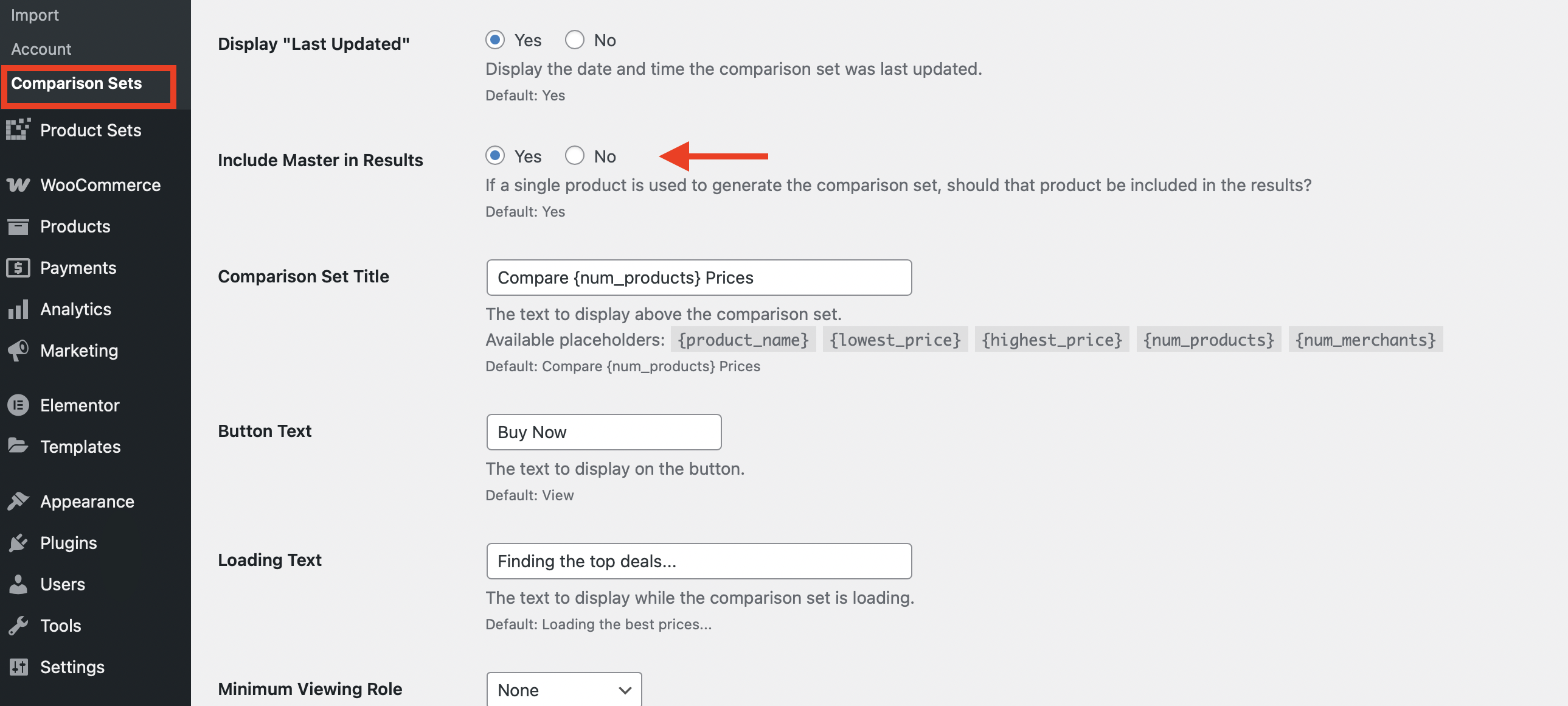Select No for Include Master in Results
The image size is (1568, 706).
pos(574,156)
